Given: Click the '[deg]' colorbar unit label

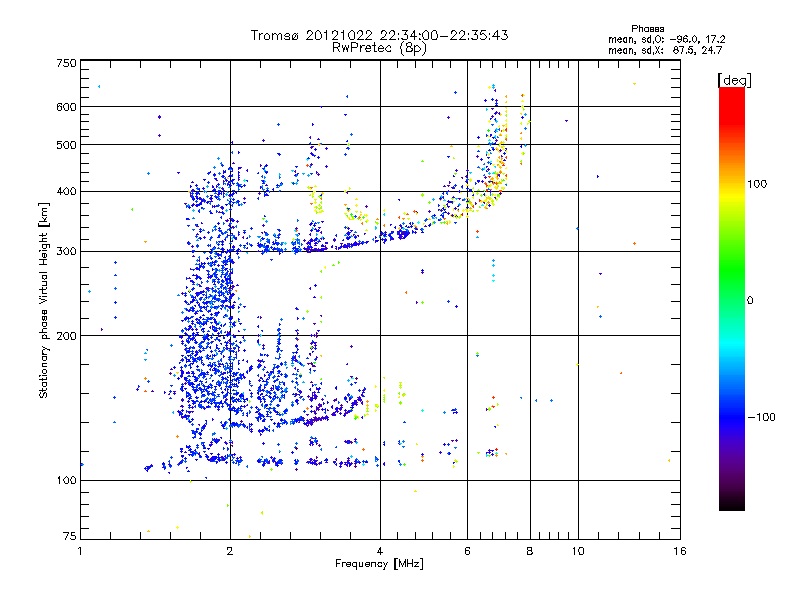Looking at the screenshot, I should [734, 81].
